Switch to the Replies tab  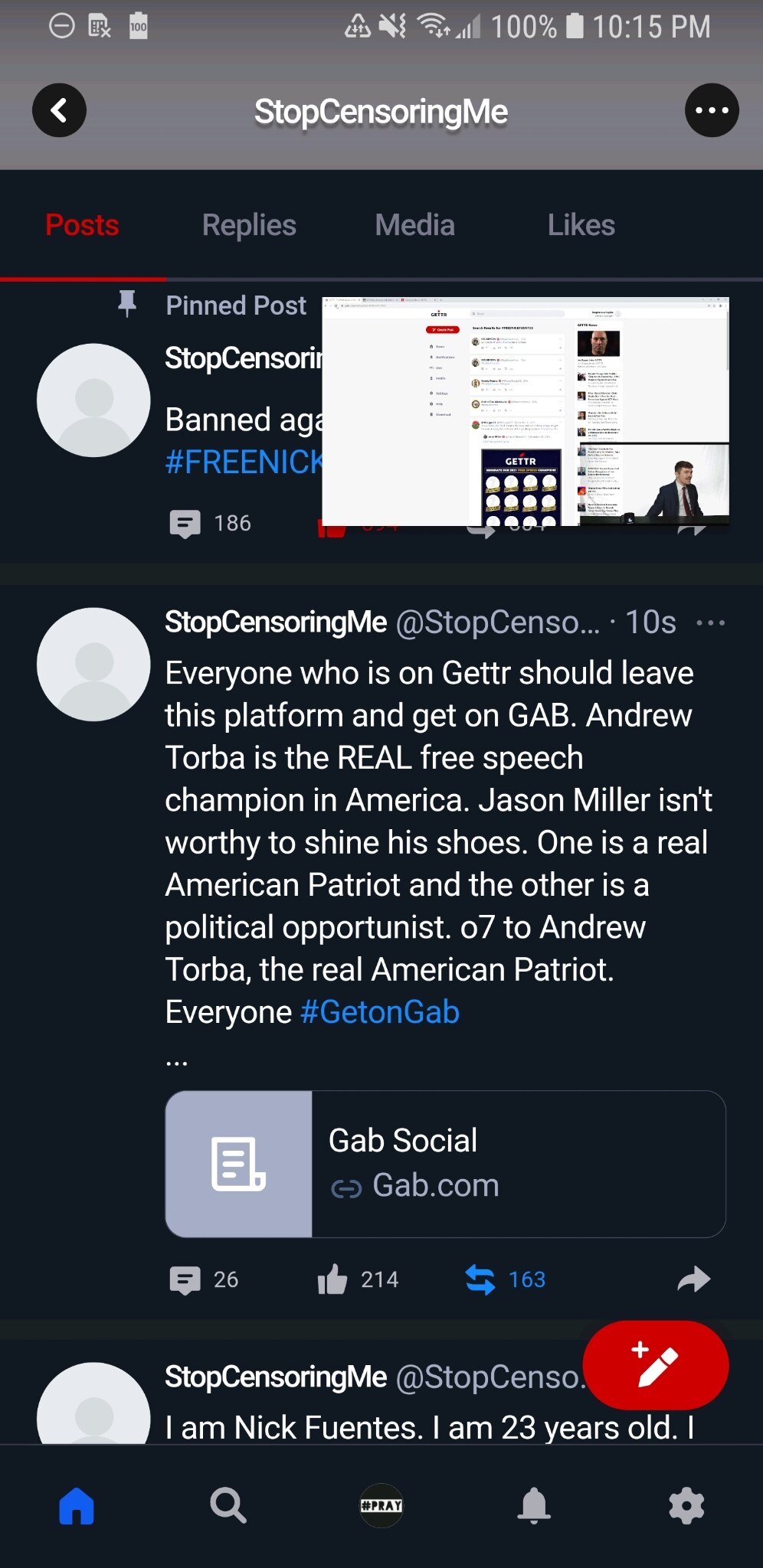tap(248, 224)
